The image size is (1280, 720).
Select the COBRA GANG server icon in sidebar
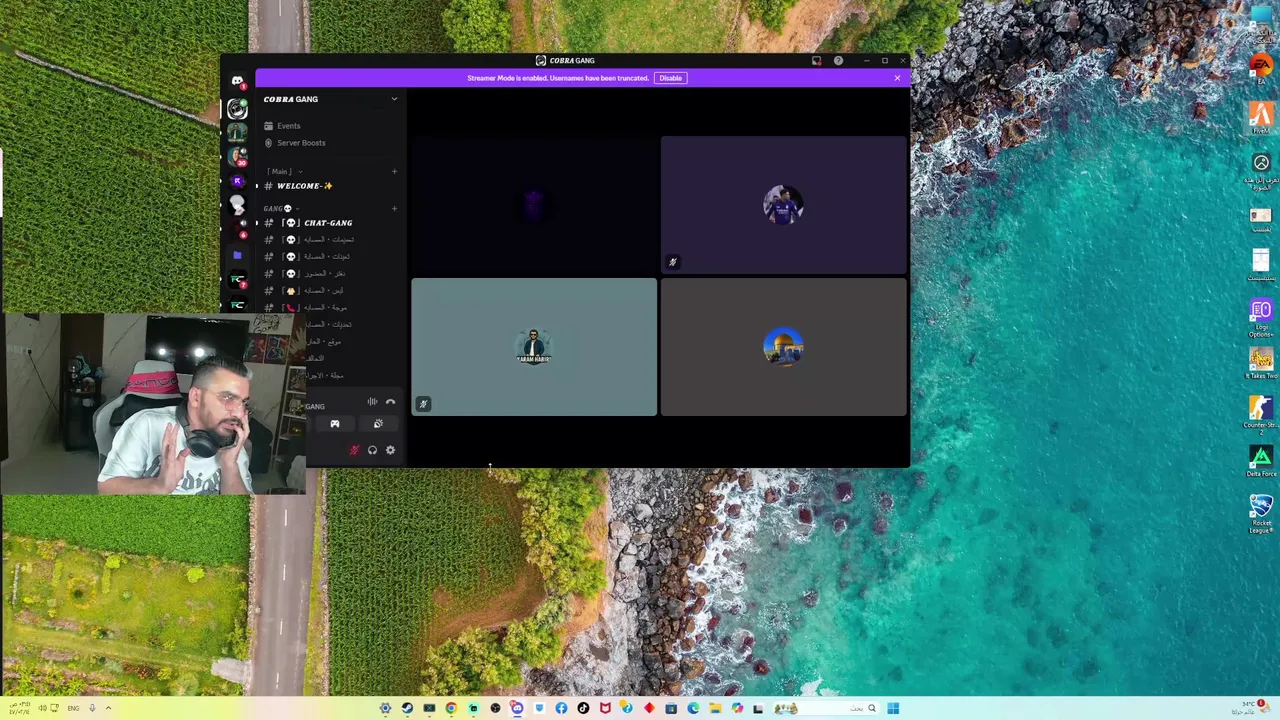pos(237,109)
